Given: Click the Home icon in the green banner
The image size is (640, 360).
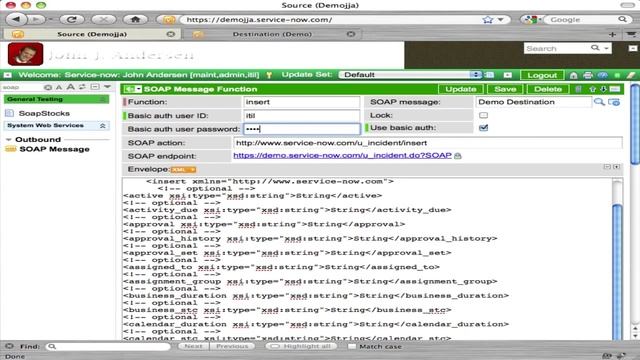Looking at the screenshot, I should [573, 75].
